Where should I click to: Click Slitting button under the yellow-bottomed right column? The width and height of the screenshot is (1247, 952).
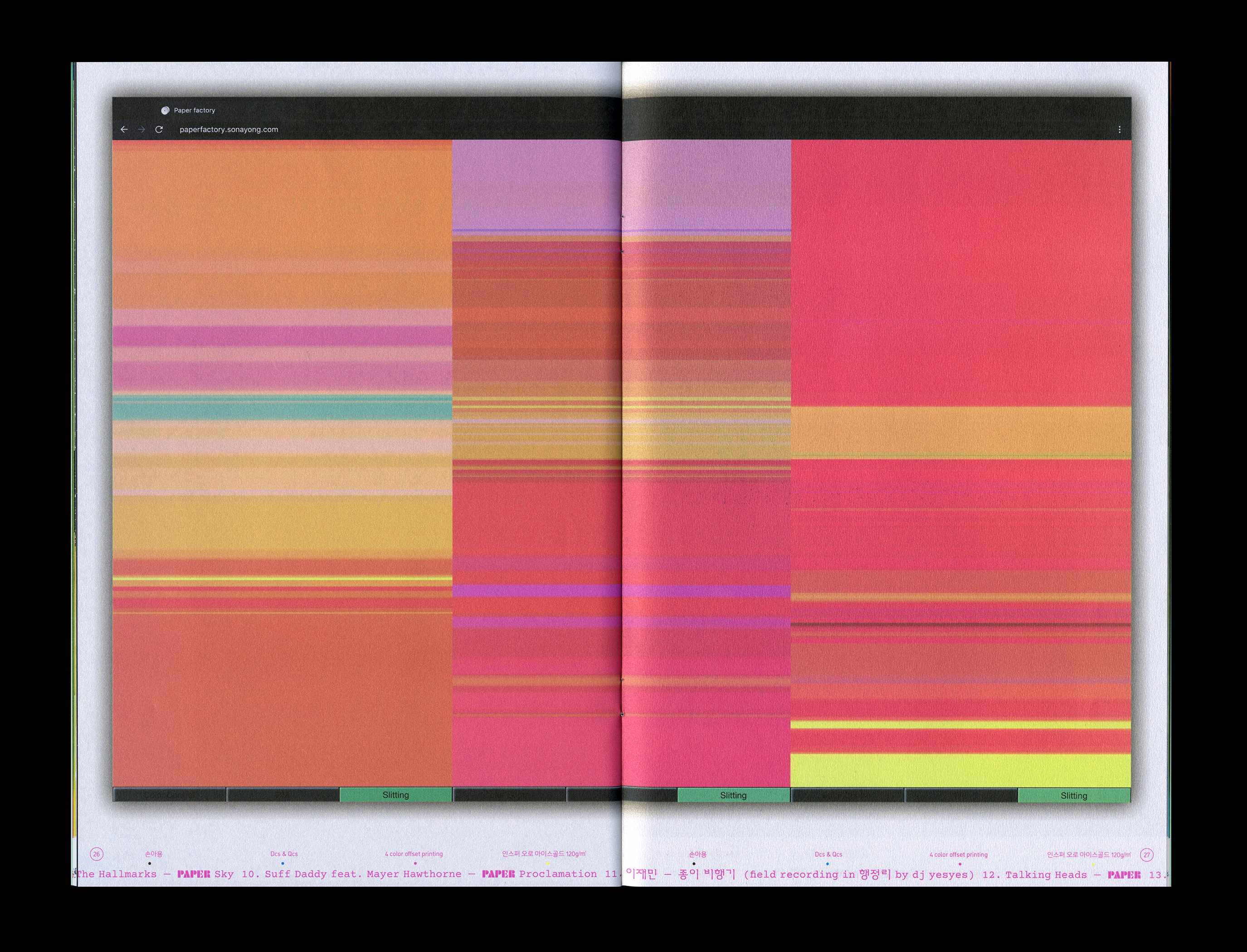pos(1074,796)
